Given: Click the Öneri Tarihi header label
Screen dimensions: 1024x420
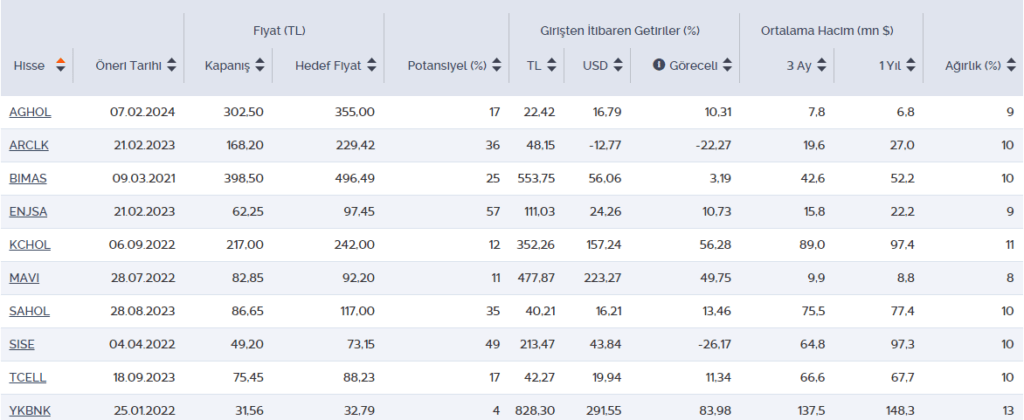Looking at the screenshot, I should pos(128,65).
